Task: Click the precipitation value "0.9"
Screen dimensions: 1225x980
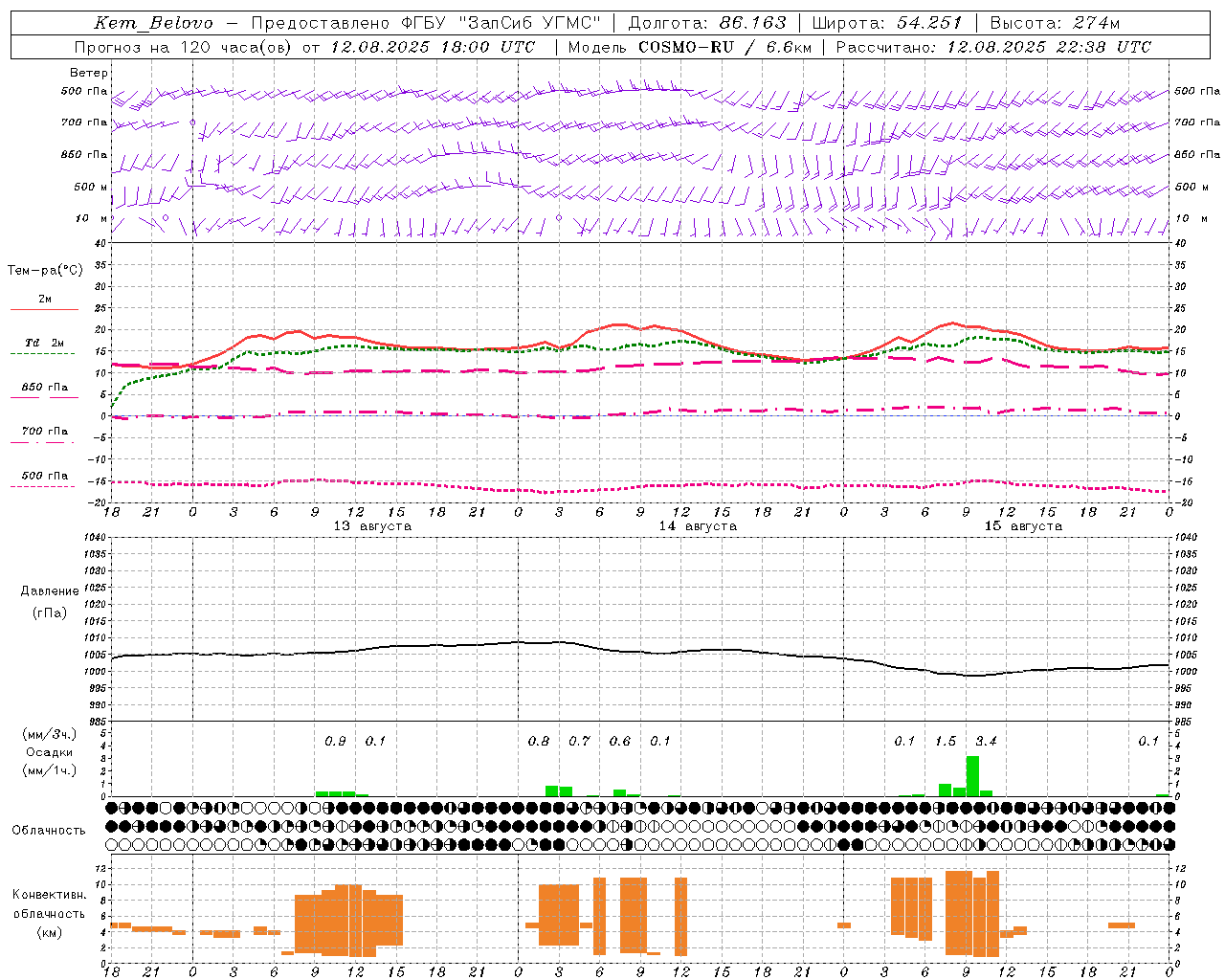Action: pyautogui.click(x=336, y=741)
